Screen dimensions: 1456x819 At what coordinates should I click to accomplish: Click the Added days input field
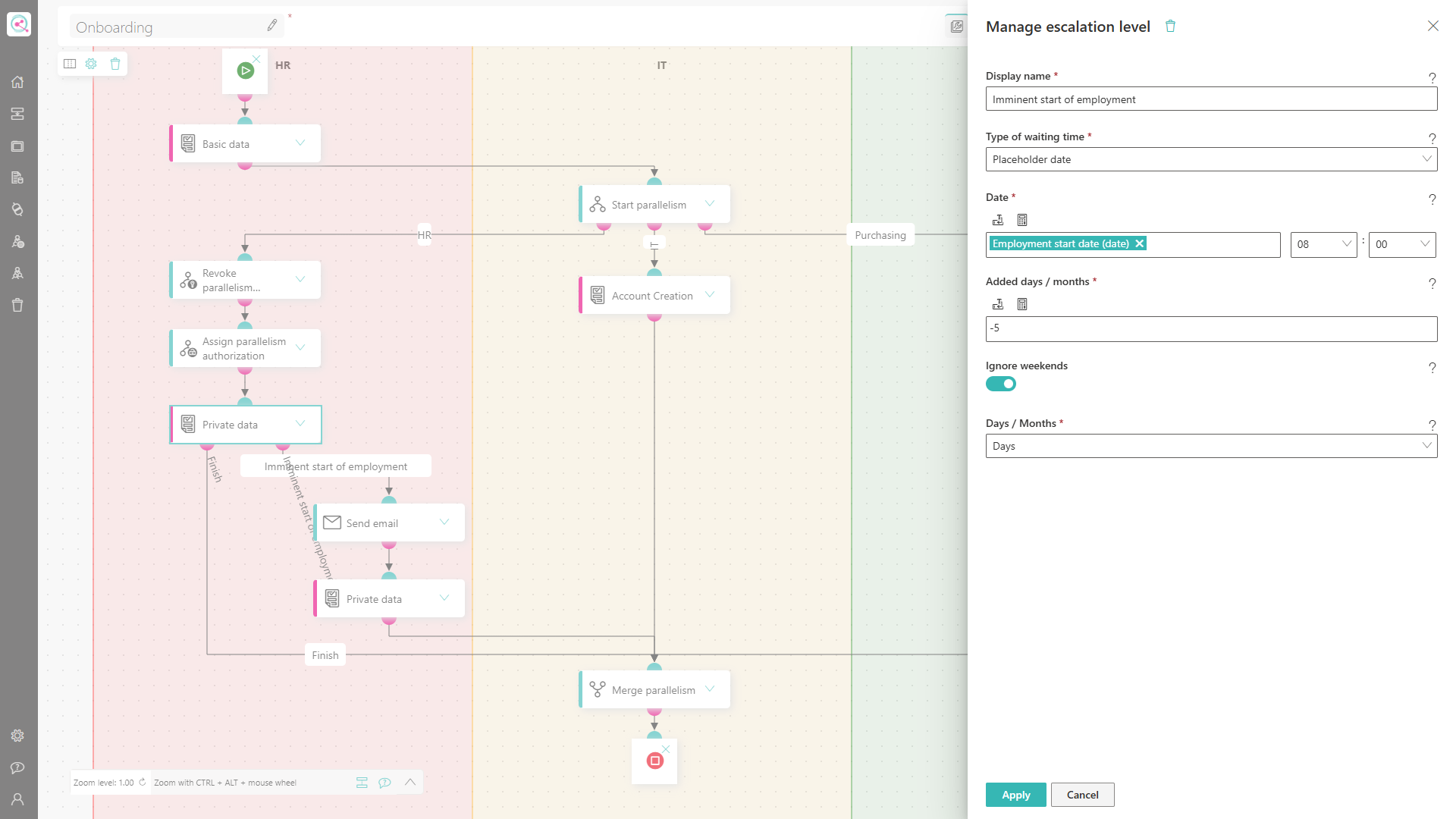1211,328
